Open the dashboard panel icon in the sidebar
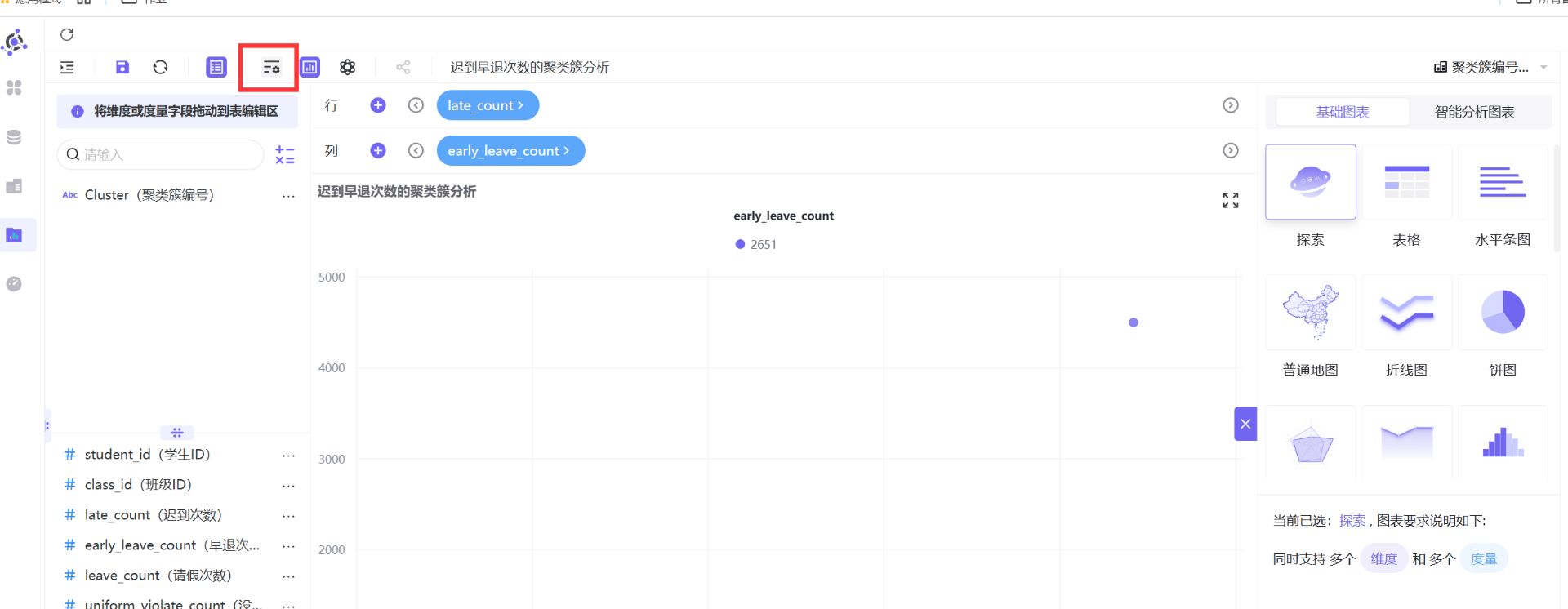 tap(14, 186)
